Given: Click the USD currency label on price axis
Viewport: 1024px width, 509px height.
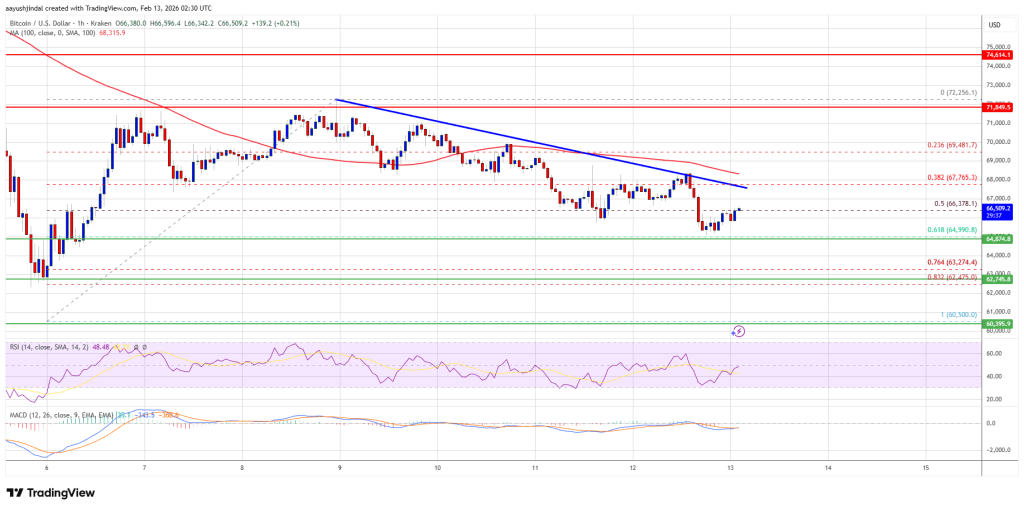Looking at the screenshot, I should tap(994, 24).
